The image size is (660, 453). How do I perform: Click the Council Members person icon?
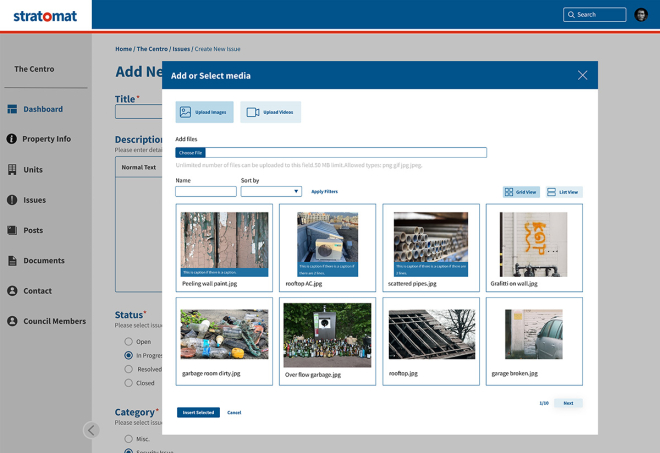point(12,321)
